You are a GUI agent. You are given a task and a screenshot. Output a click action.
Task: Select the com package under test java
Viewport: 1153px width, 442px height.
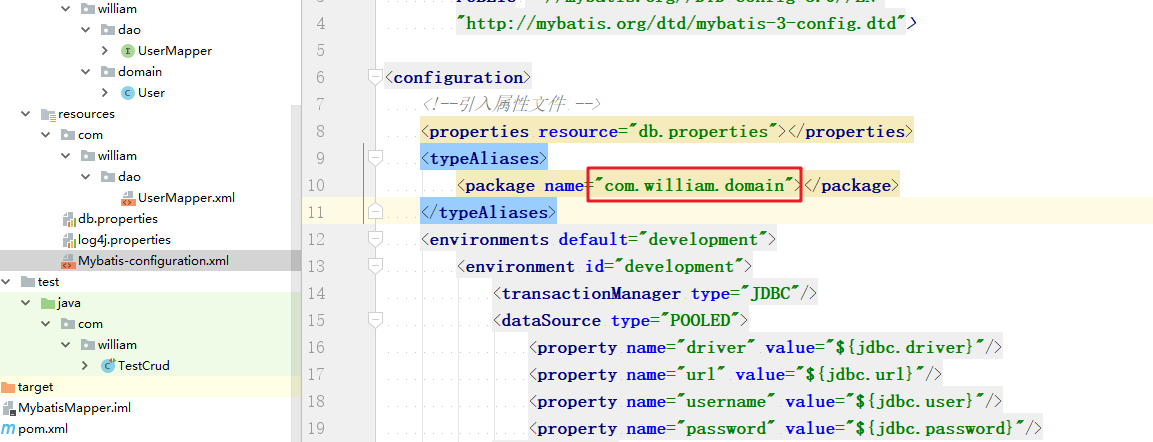tap(90, 324)
